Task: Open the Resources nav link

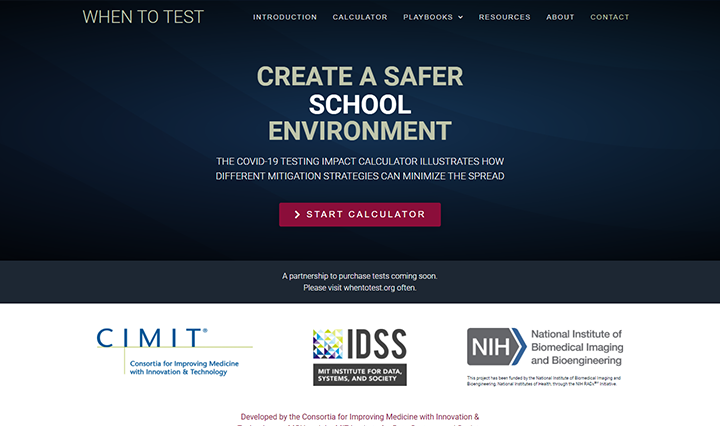Action: 505,17
